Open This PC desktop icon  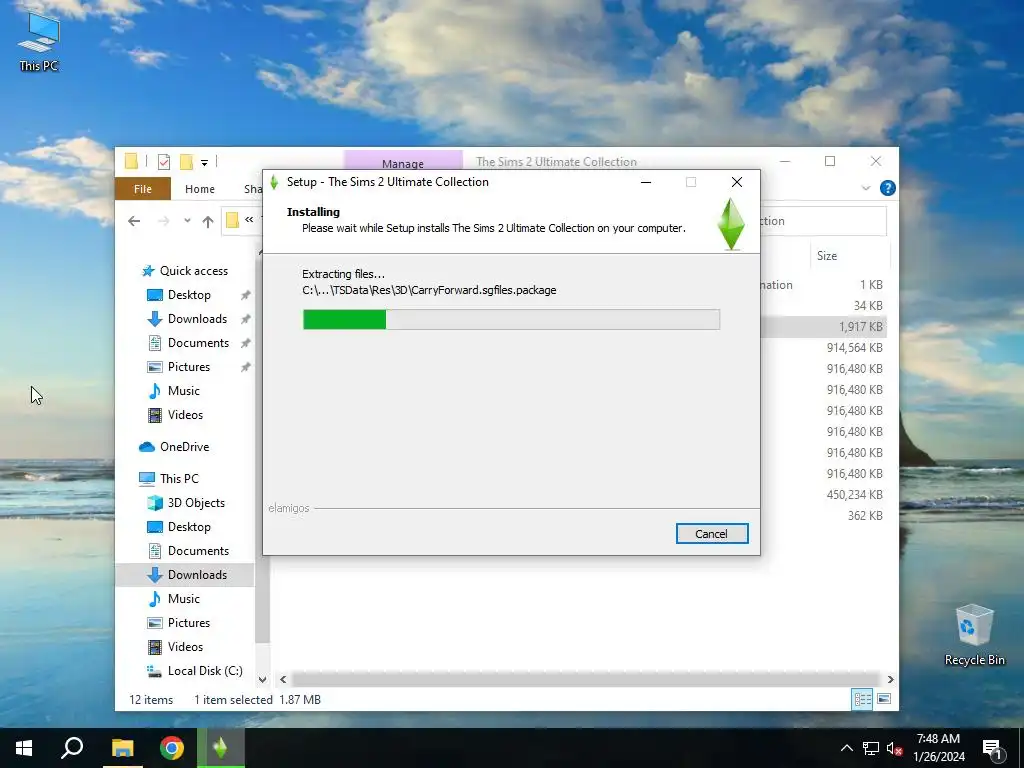tap(39, 41)
